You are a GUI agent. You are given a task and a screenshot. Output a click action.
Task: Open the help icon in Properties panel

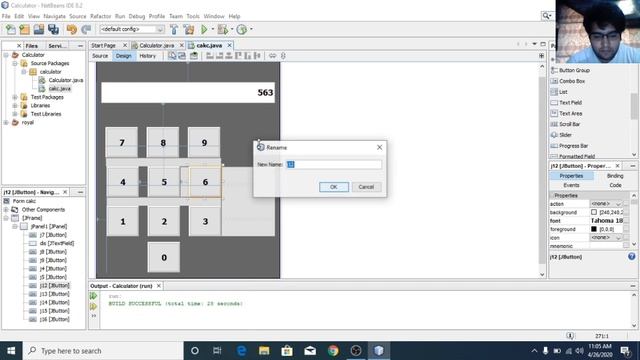point(631,256)
